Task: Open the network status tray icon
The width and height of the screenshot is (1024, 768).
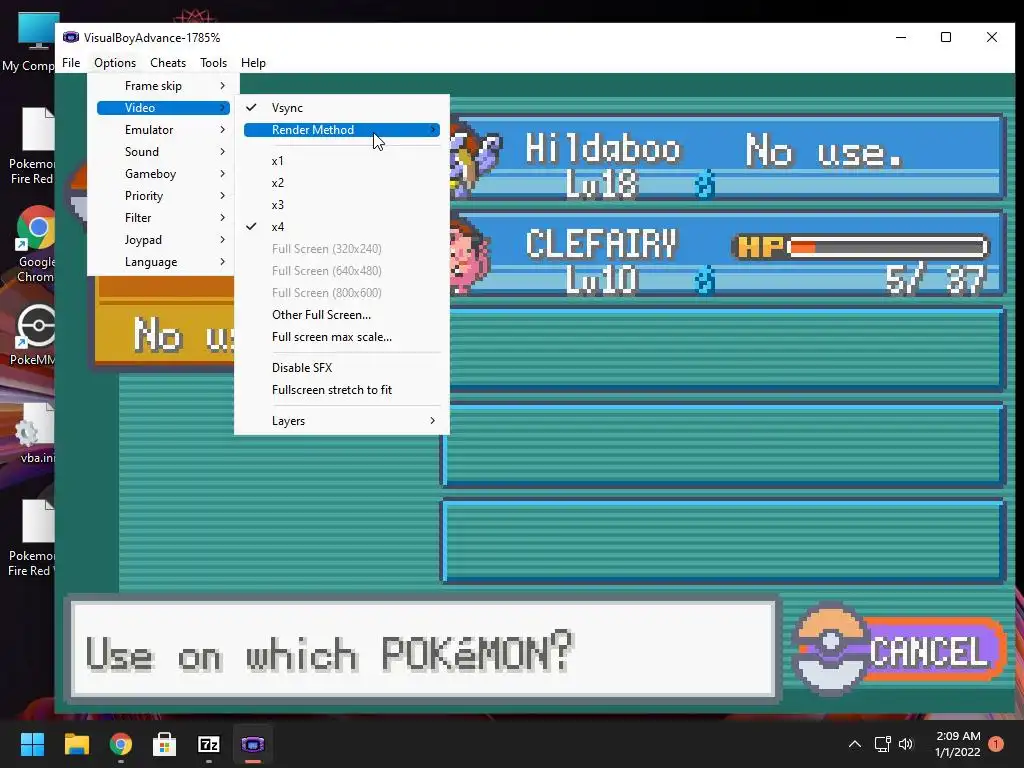Action: point(882,744)
